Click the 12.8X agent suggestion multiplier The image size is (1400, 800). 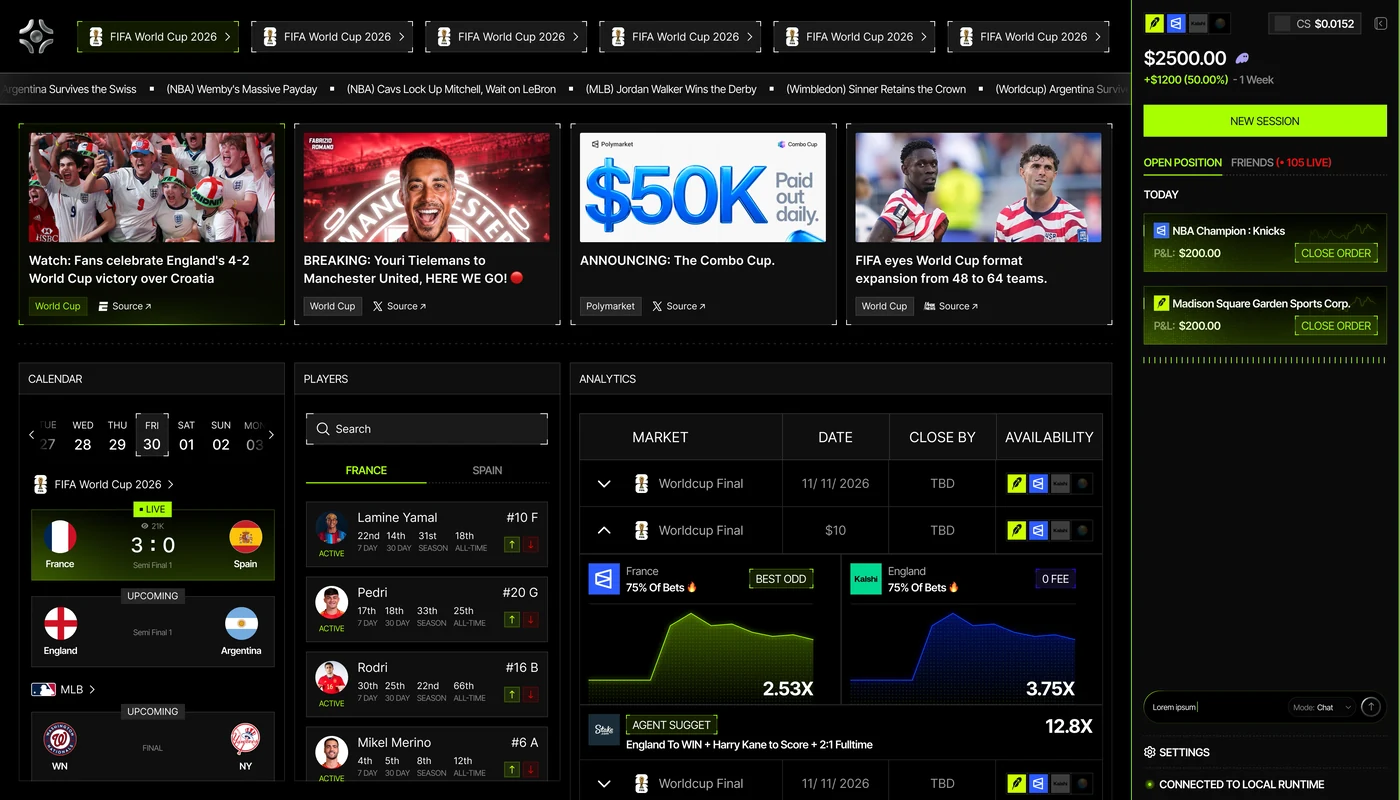[1069, 726]
